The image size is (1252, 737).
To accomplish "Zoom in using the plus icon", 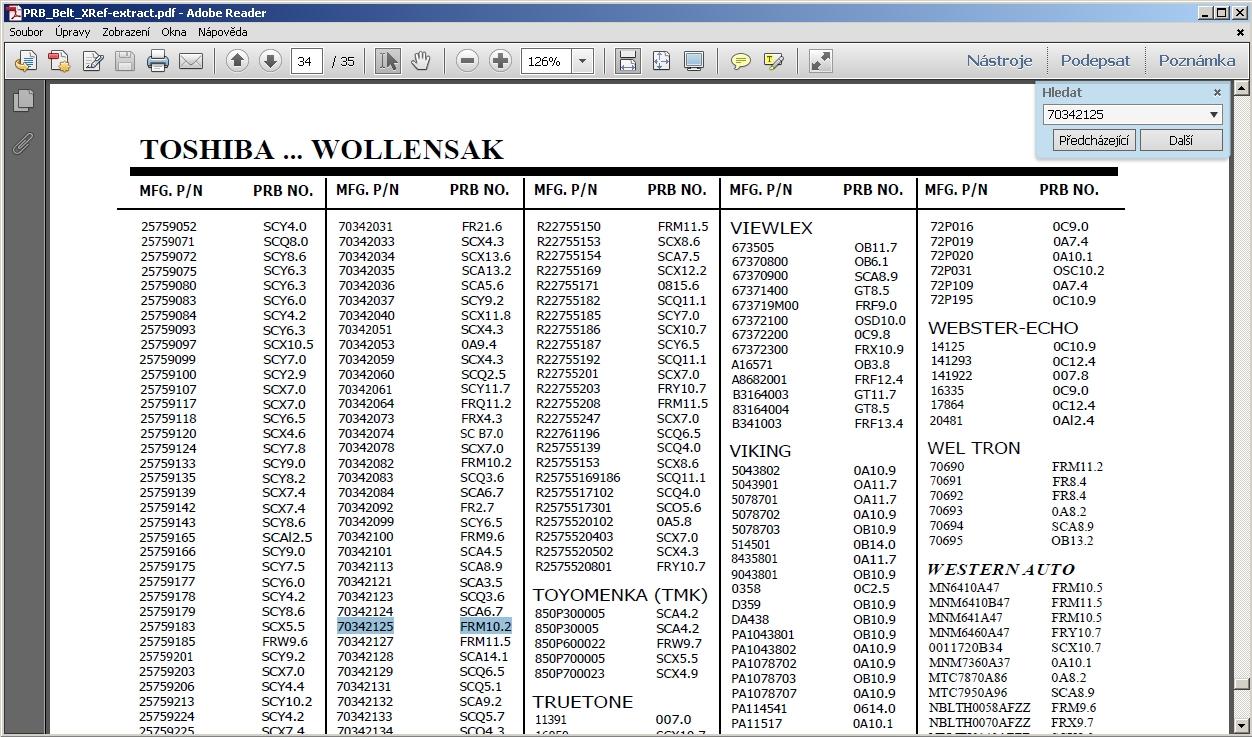I will point(500,61).
